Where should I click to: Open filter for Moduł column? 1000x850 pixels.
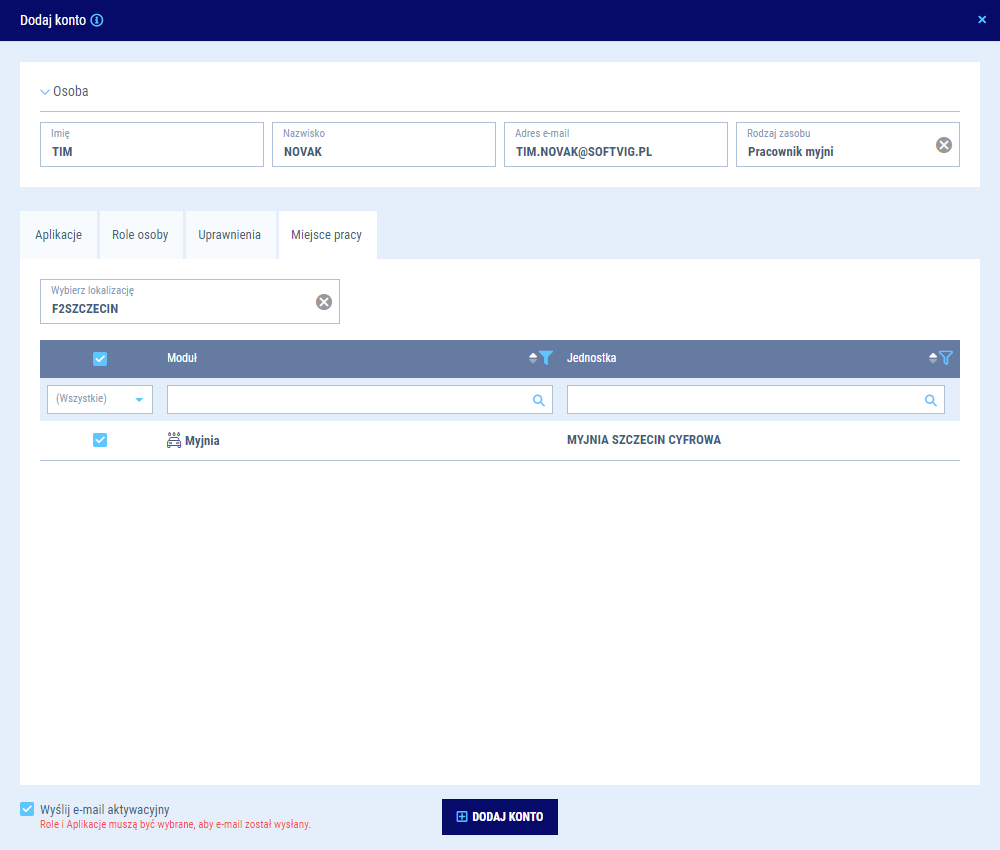(546, 358)
